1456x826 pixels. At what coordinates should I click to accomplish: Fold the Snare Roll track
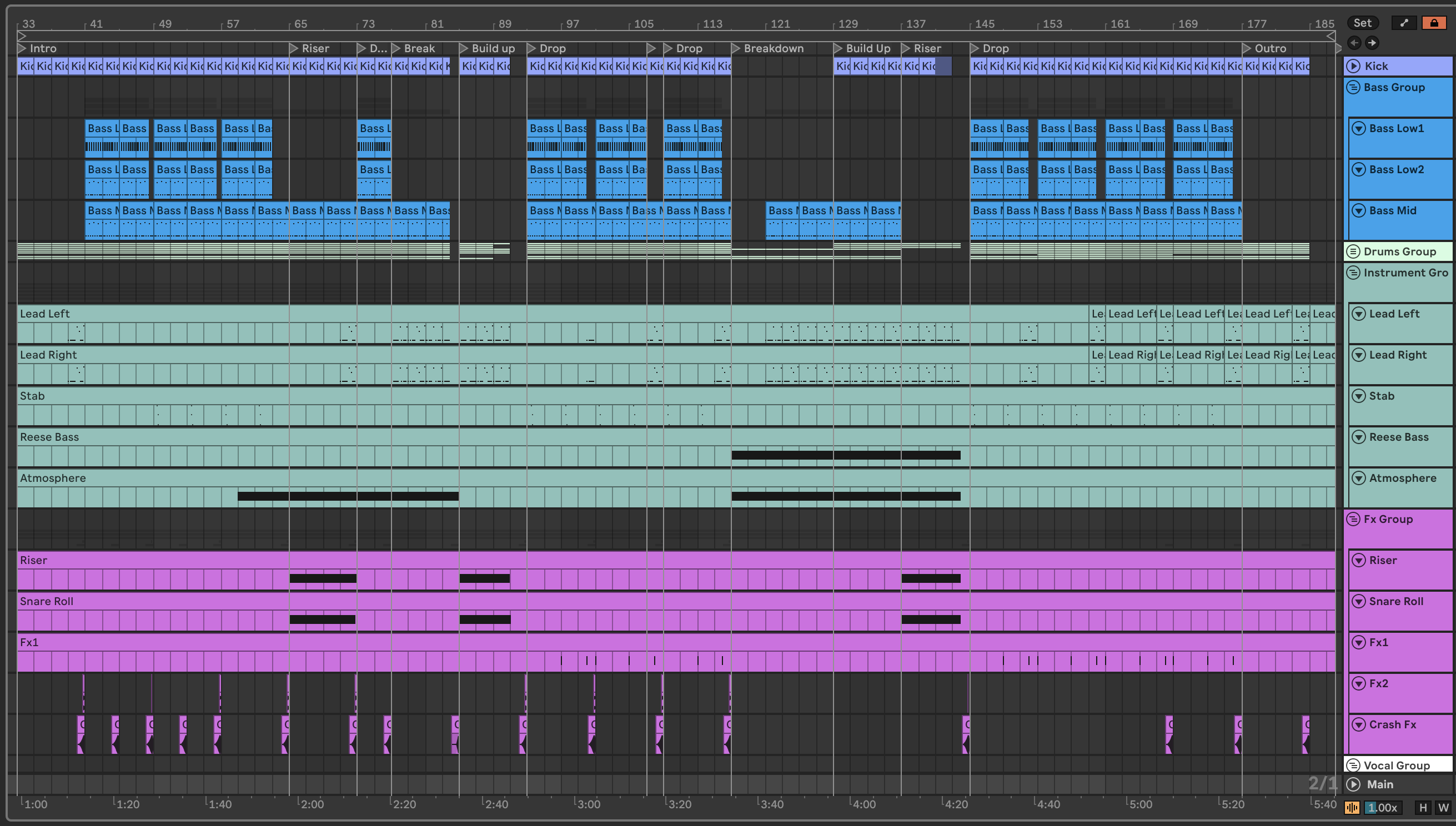click(1359, 601)
